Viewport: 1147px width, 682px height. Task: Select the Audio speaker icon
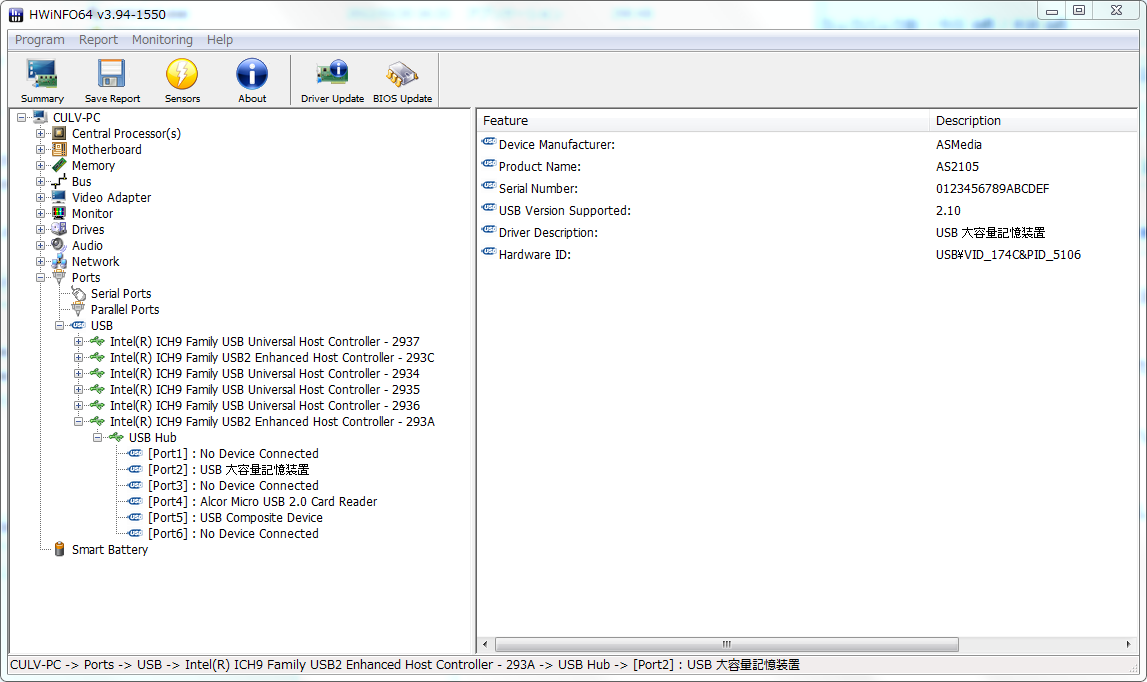(x=59, y=245)
